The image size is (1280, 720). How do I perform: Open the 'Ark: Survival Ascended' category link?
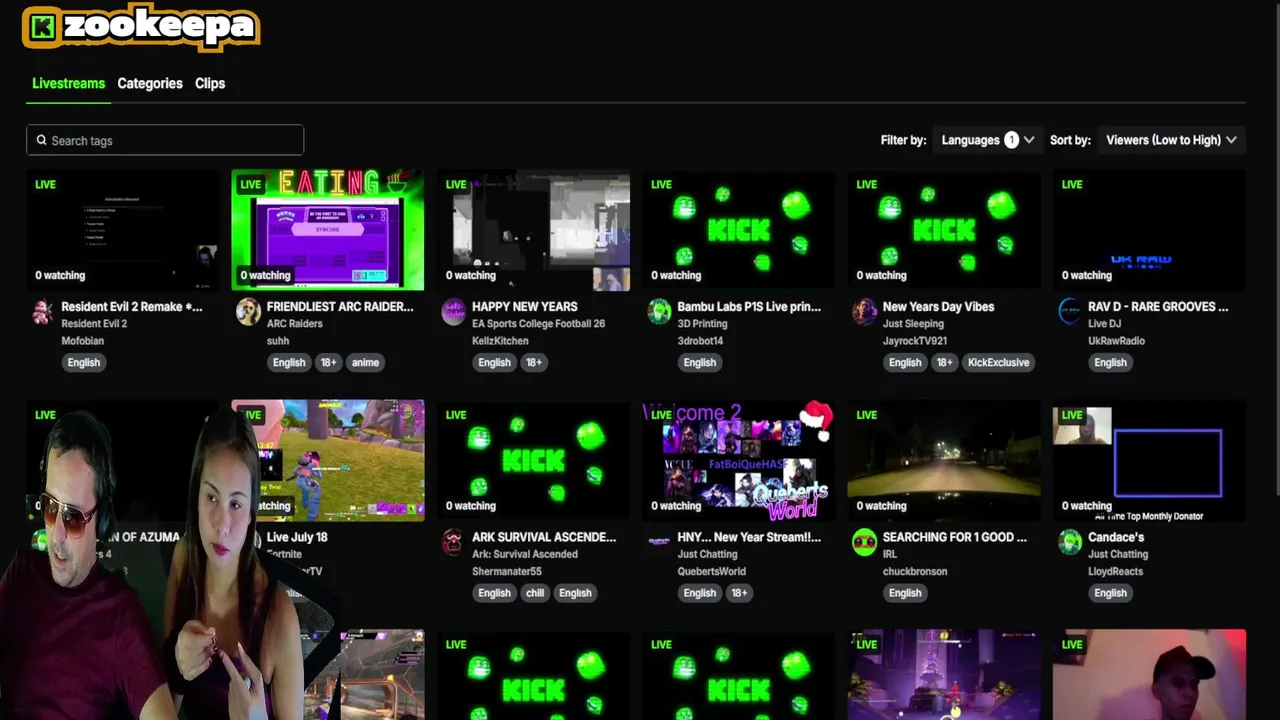click(x=525, y=554)
